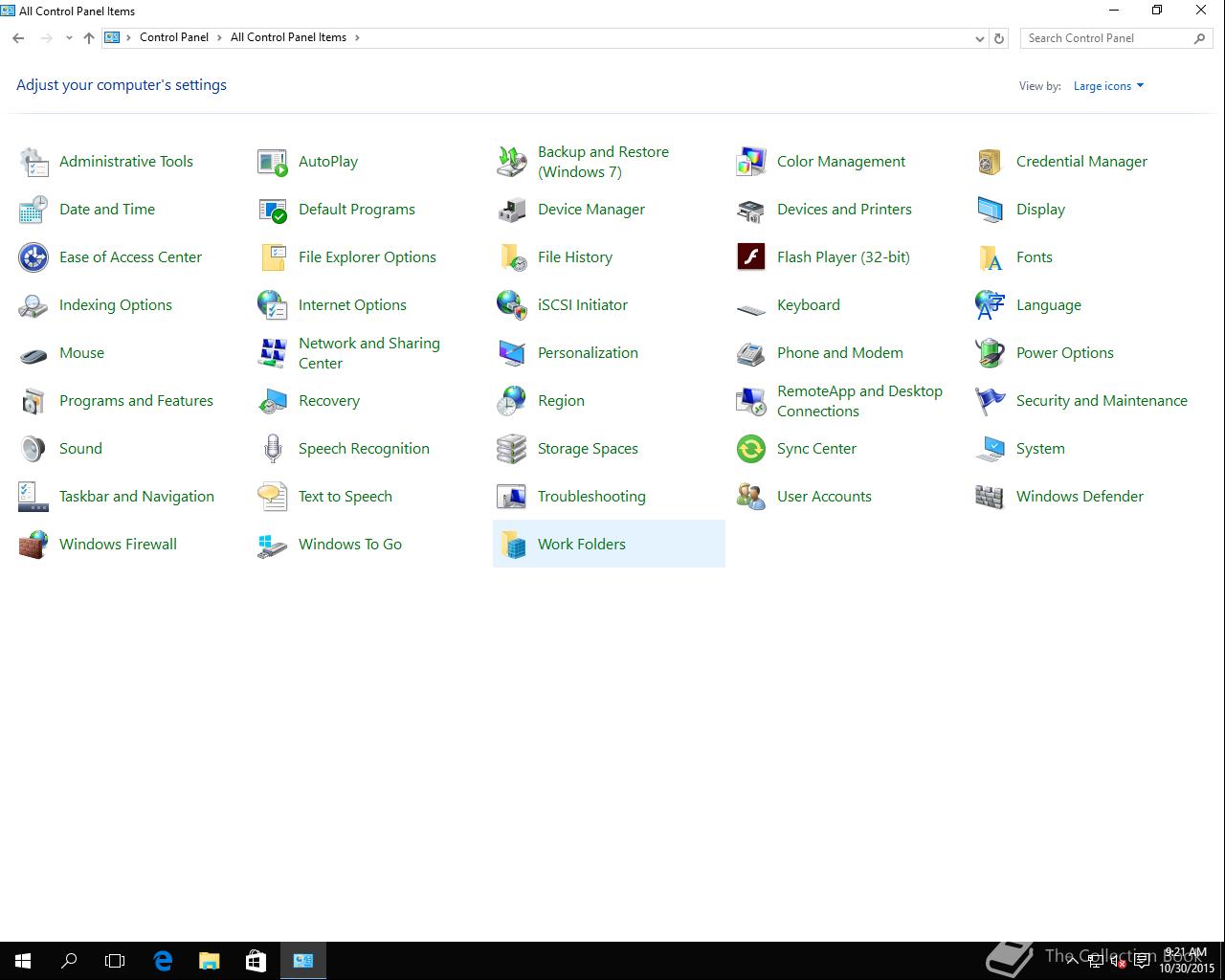Open the Network and Sharing Center icon
Viewport: 1225px width, 980px height.
(x=273, y=353)
